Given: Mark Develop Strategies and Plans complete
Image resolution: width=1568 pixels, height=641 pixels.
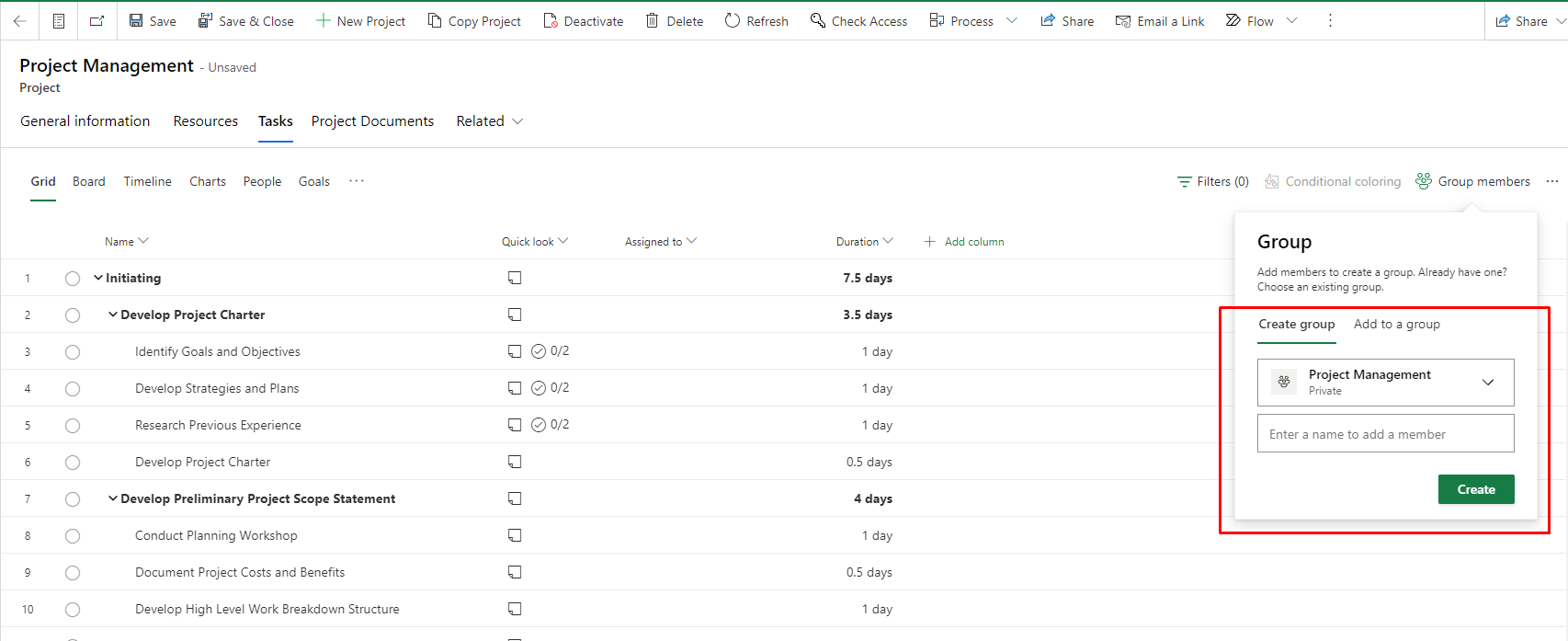Looking at the screenshot, I should 73,389.
